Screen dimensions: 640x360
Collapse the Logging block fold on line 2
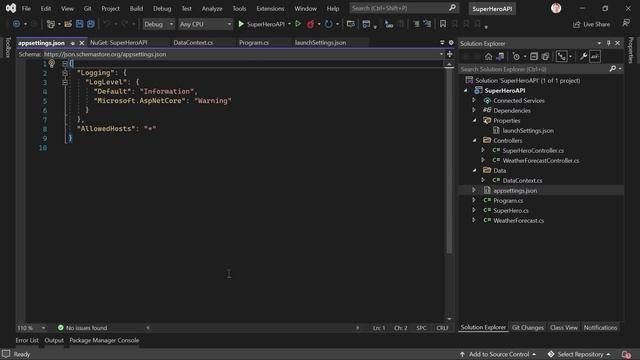(65, 73)
